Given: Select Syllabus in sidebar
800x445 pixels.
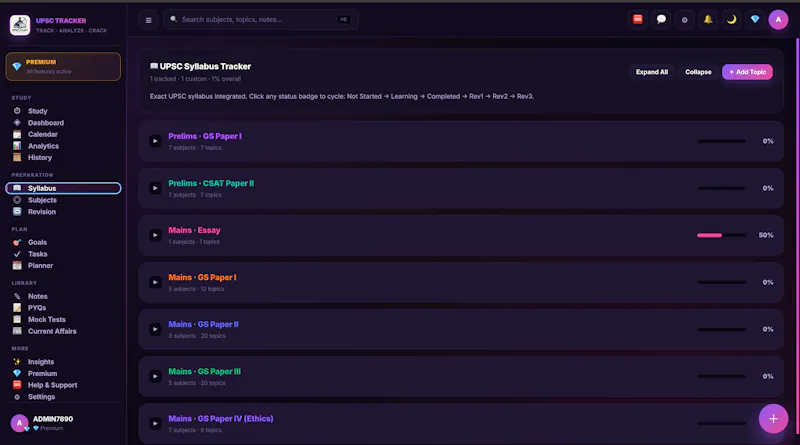Looking at the screenshot, I should point(63,188).
